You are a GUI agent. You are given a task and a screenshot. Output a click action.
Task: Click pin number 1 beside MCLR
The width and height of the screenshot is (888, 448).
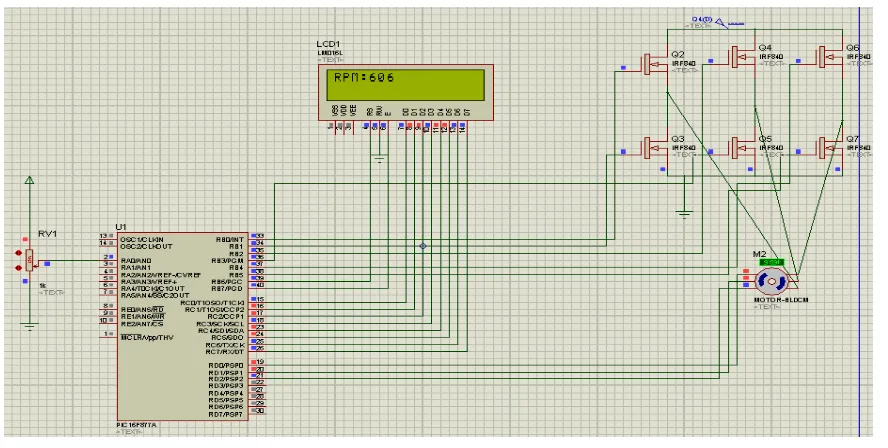click(106, 334)
